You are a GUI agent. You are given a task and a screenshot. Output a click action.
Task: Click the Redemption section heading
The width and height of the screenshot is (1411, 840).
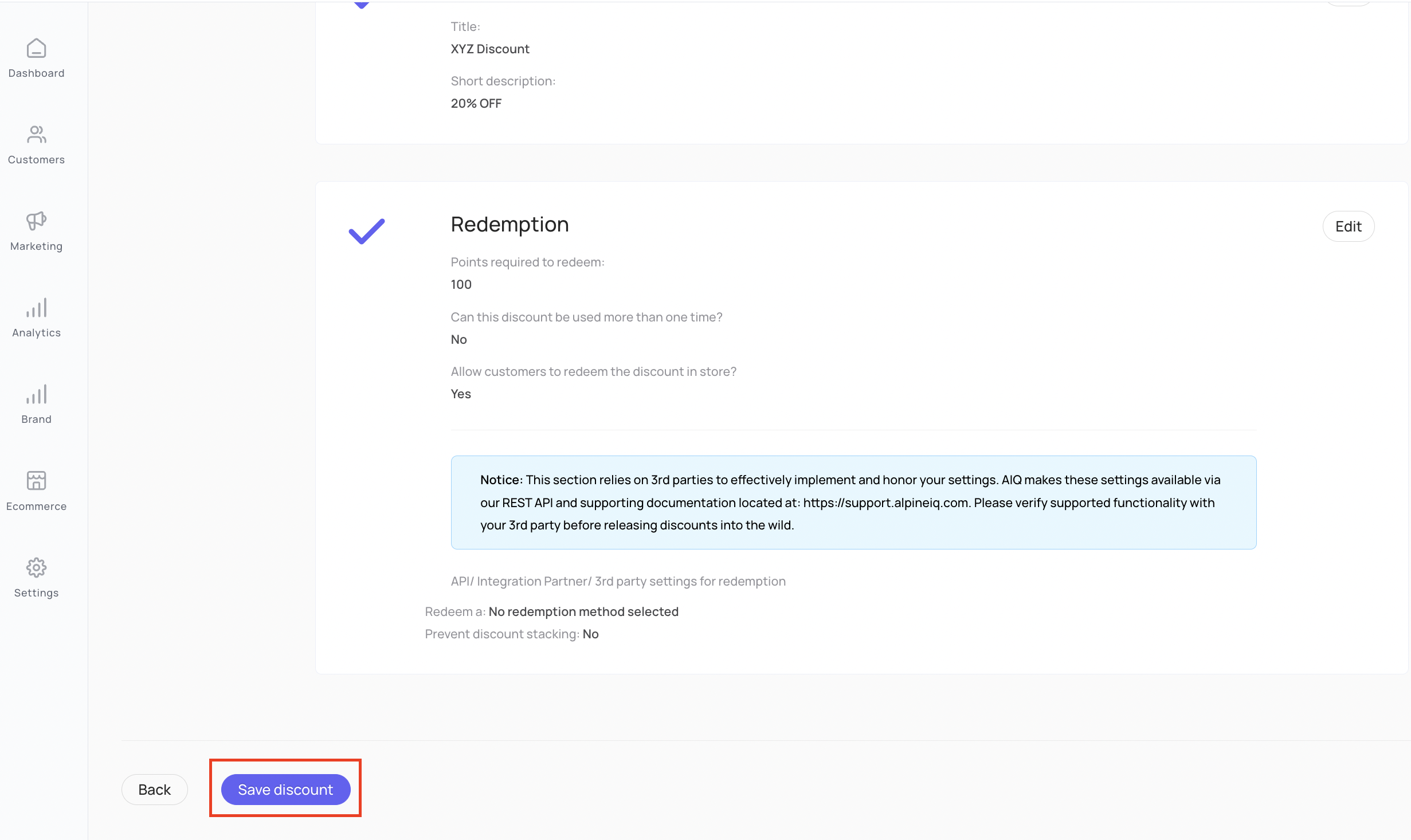coord(509,225)
